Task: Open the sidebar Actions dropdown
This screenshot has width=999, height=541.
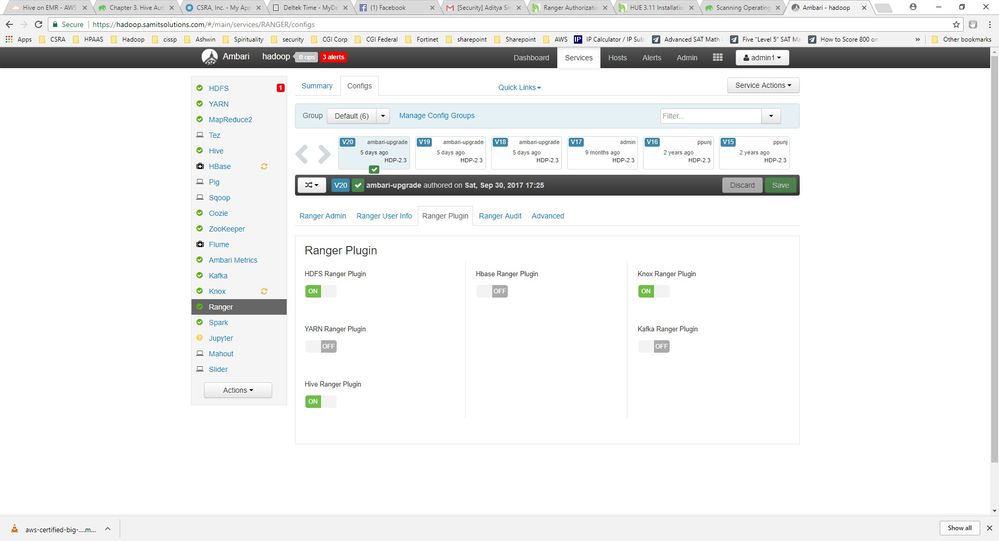Action: [x=238, y=390]
